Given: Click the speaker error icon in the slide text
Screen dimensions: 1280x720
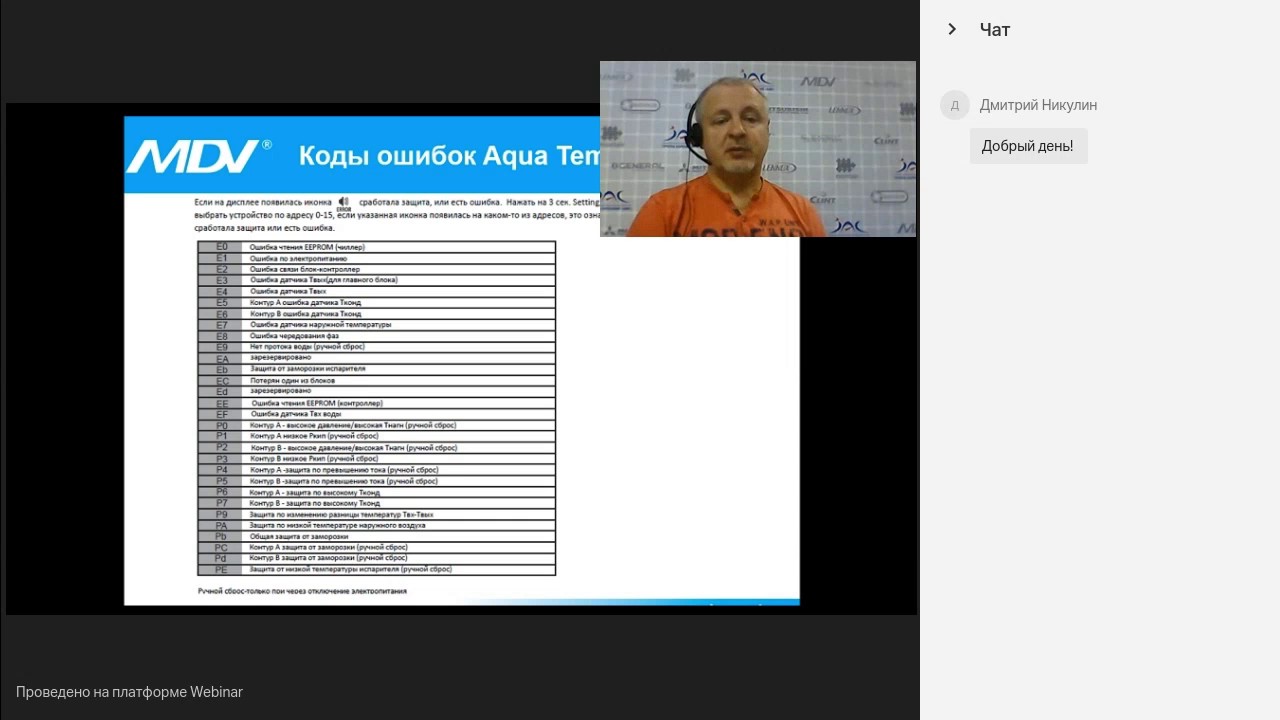Looking at the screenshot, I should click(344, 203).
